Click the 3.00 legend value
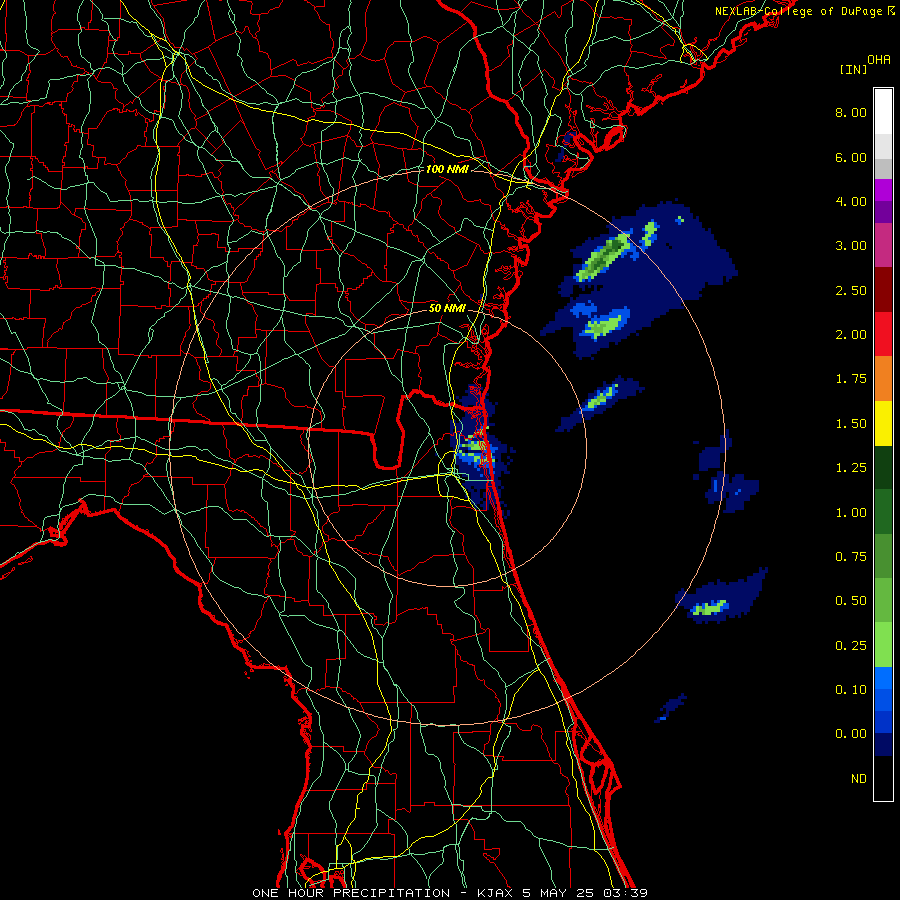Screen dimensions: 900x900 pos(851,246)
